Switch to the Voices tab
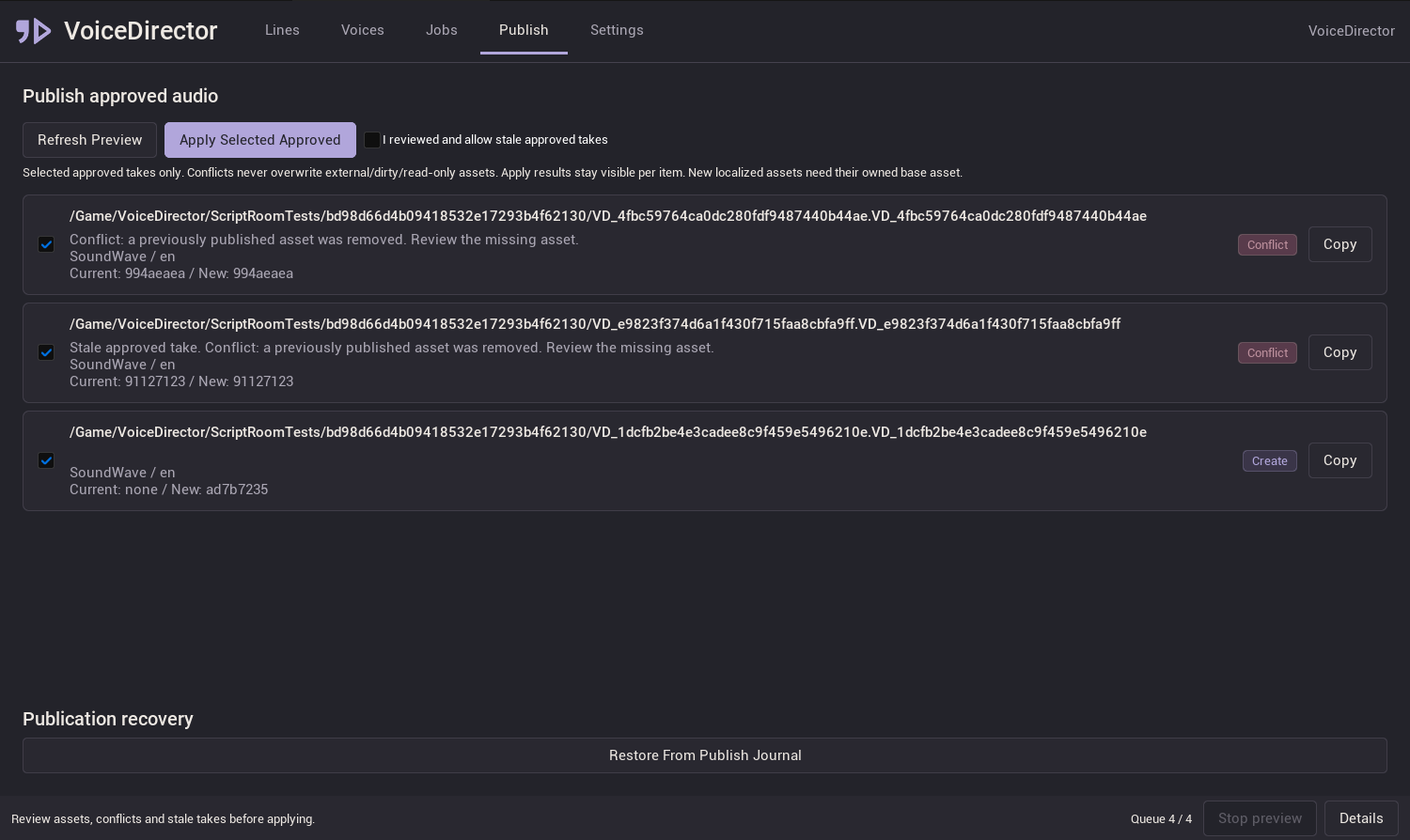This screenshot has width=1410, height=840. pyautogui.click(x=363, y=30)
